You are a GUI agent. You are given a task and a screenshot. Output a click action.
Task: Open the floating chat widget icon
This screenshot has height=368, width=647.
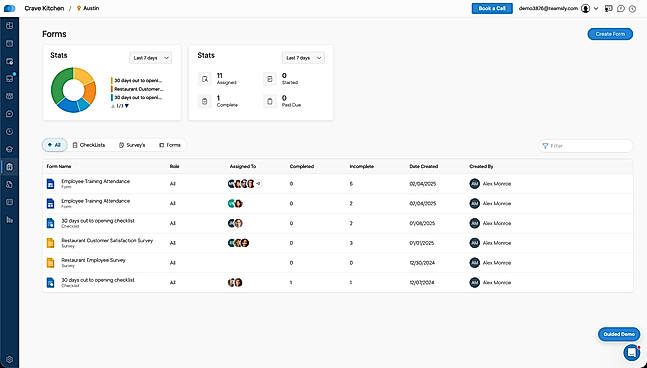coord(631,352)
